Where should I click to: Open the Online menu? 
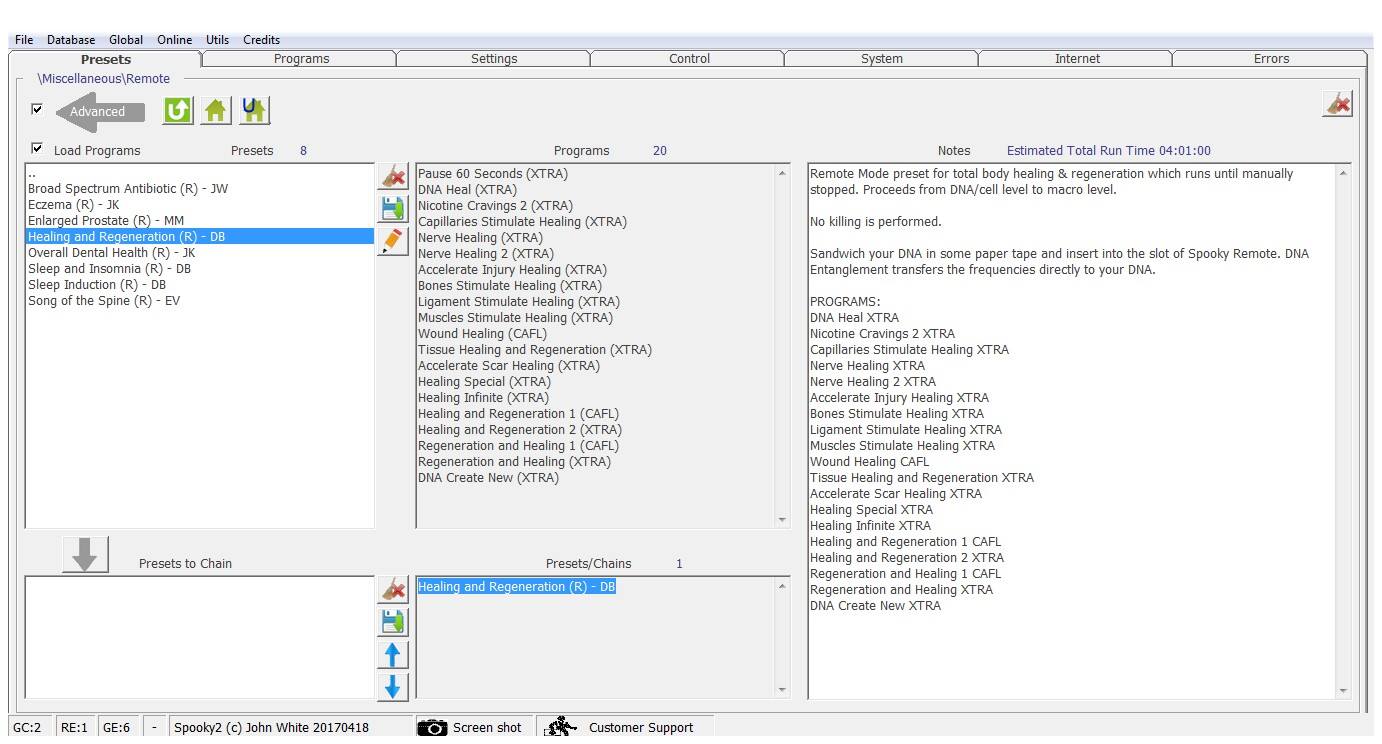click(175, 40)
